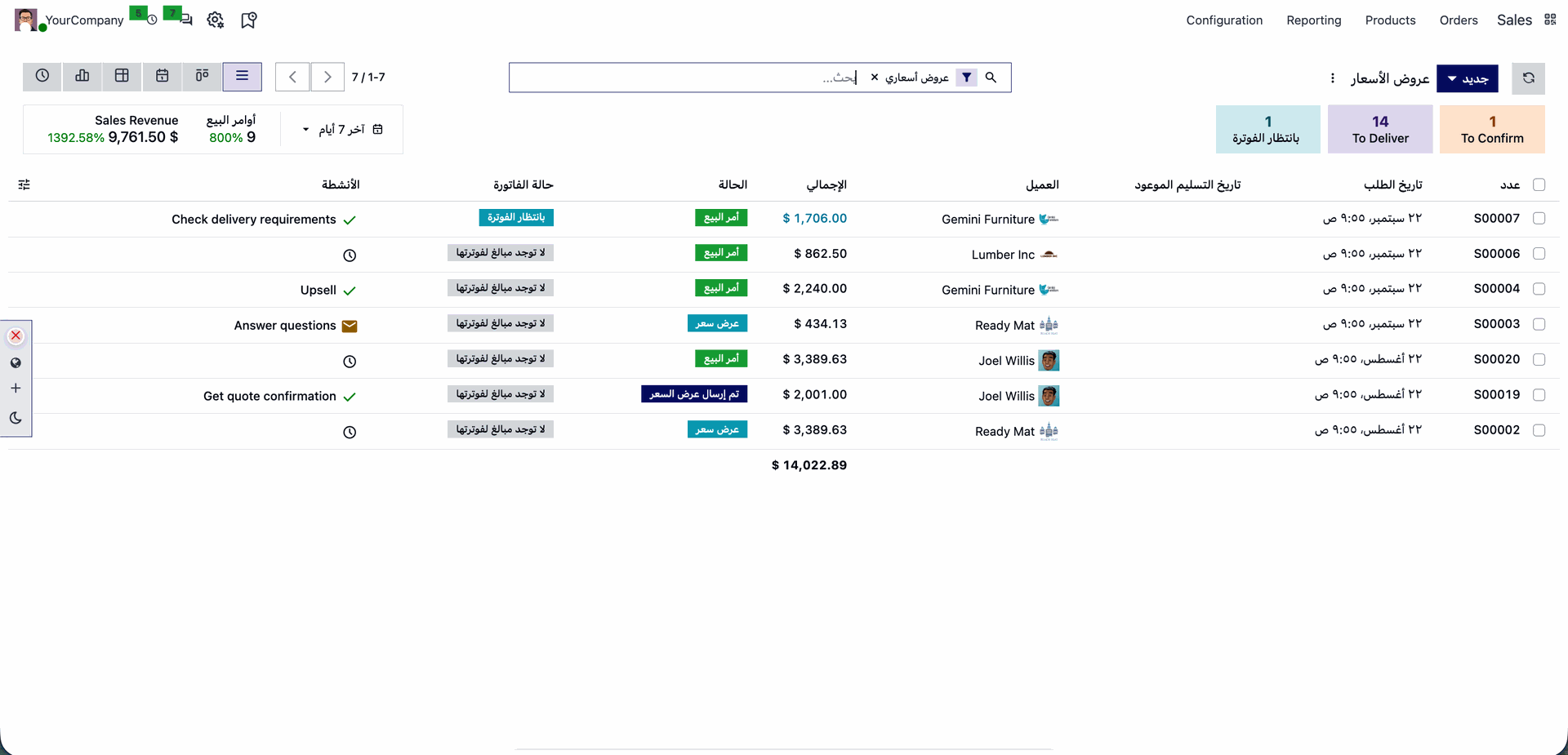Open the Orders menu
Image resolution: width=1568 pixels, height=755 pixels.
coord(1459,20)
